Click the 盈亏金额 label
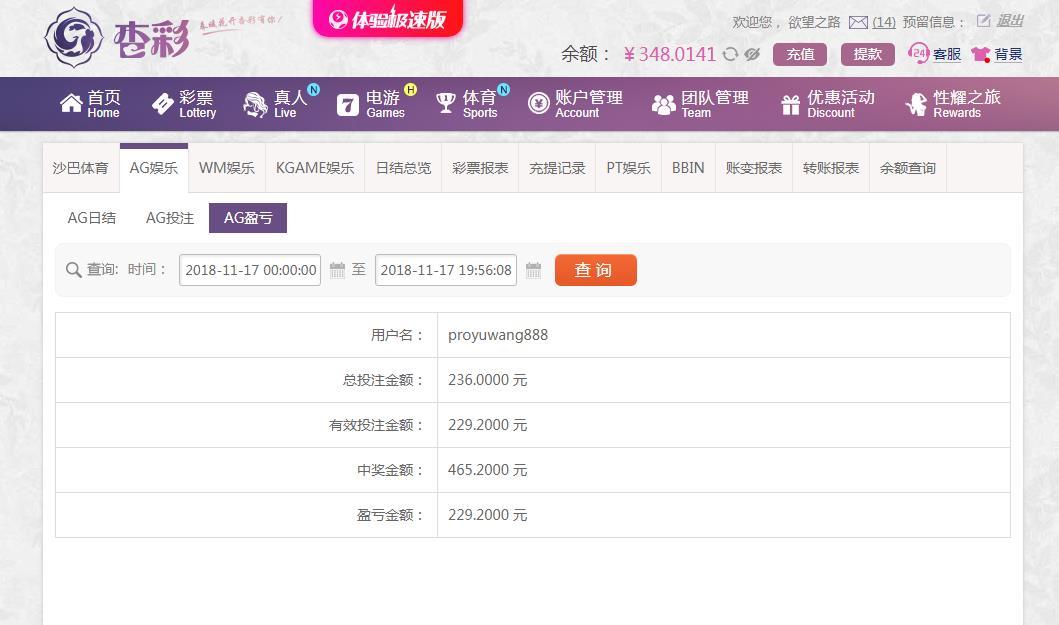Screen dimensions: 1059x625 pos(390,515)
